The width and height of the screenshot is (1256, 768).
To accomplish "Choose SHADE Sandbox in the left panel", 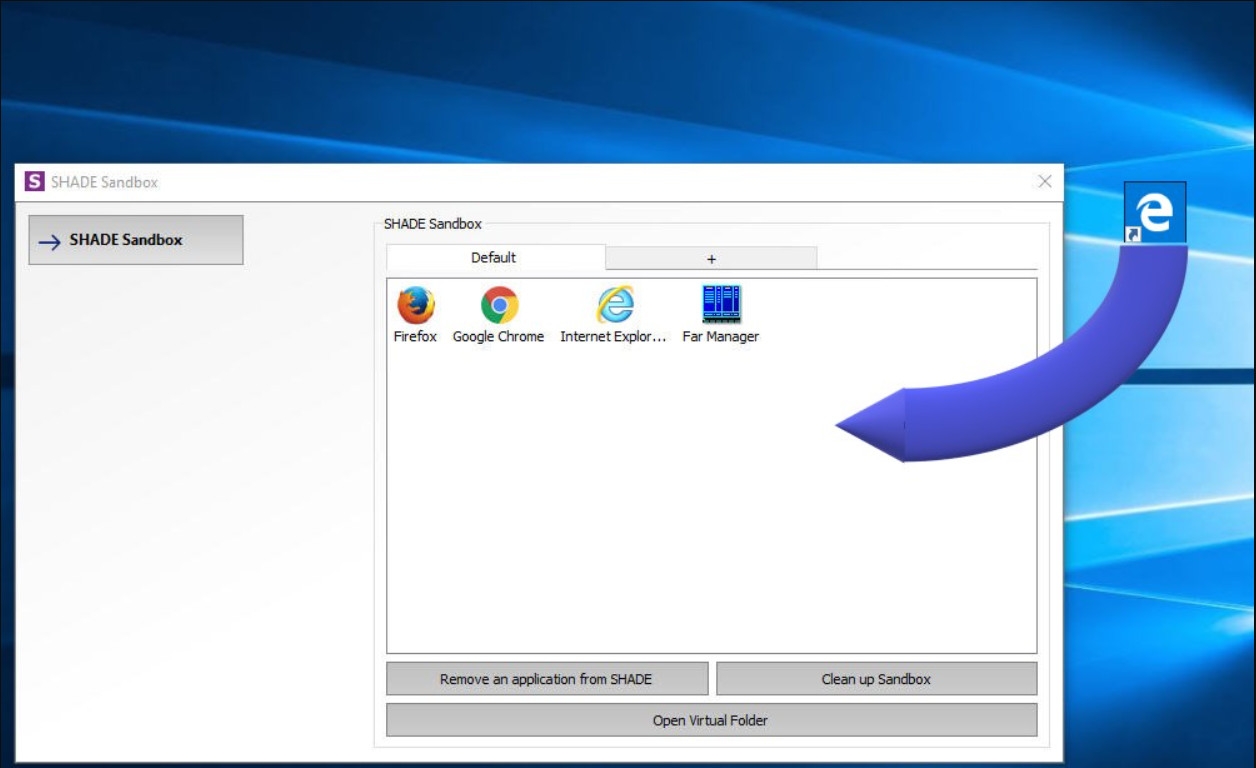I will coord(136,240).
